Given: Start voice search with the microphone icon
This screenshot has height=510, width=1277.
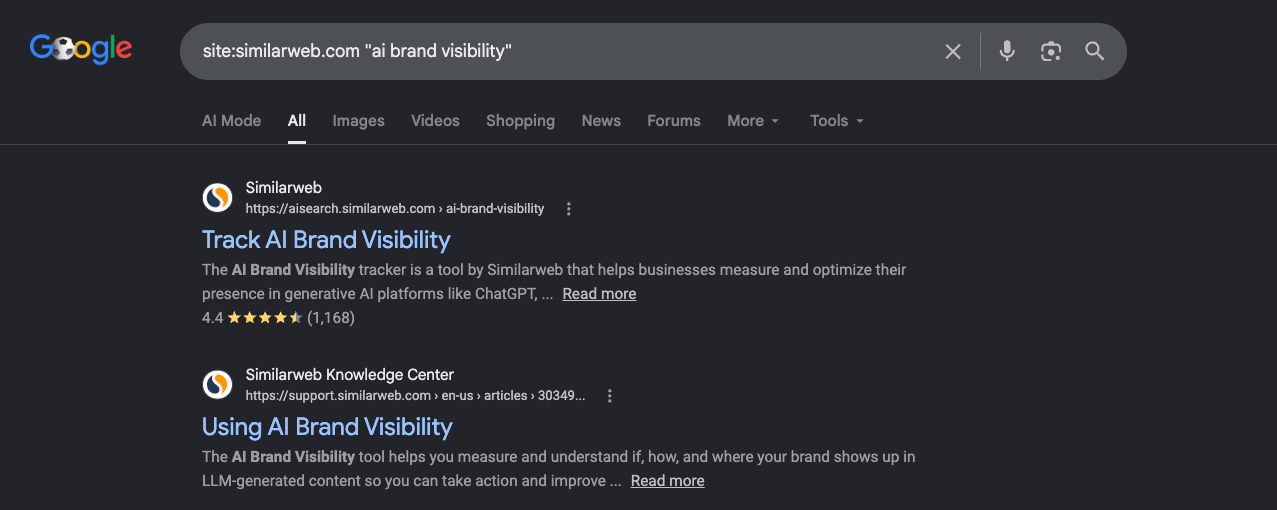Looking at the screenshot, I should [1007, 51].
